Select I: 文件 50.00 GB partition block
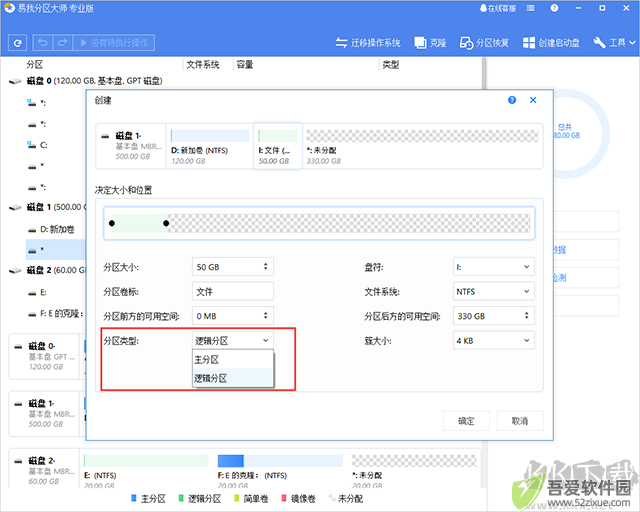Viewport: 640px width, 512px height. point(278,146)
